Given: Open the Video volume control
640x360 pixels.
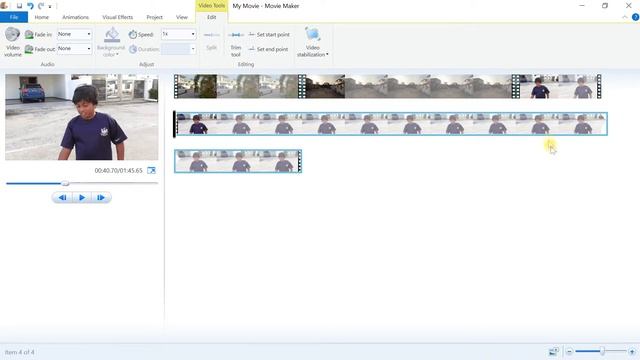Looking at the screenshot, I should point(13,42).
